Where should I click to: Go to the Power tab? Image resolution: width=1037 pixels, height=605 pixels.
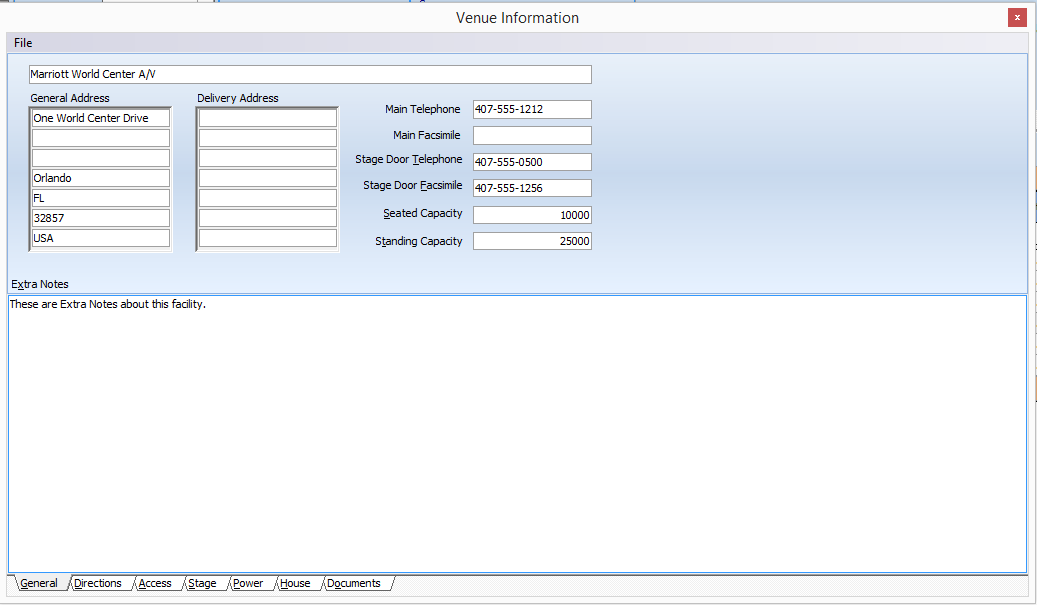[248, 584]
